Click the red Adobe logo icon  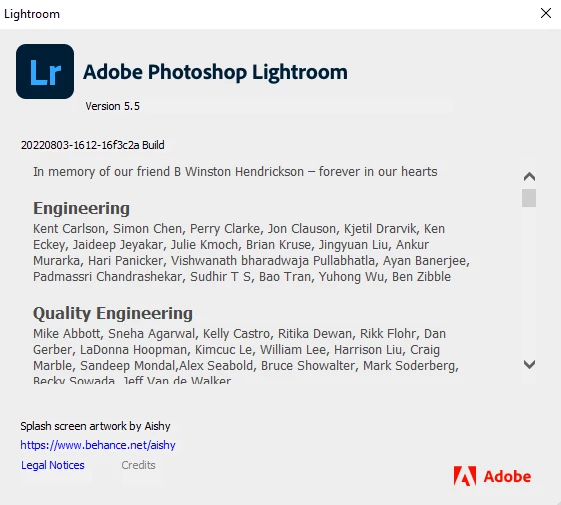click(465, 476)
